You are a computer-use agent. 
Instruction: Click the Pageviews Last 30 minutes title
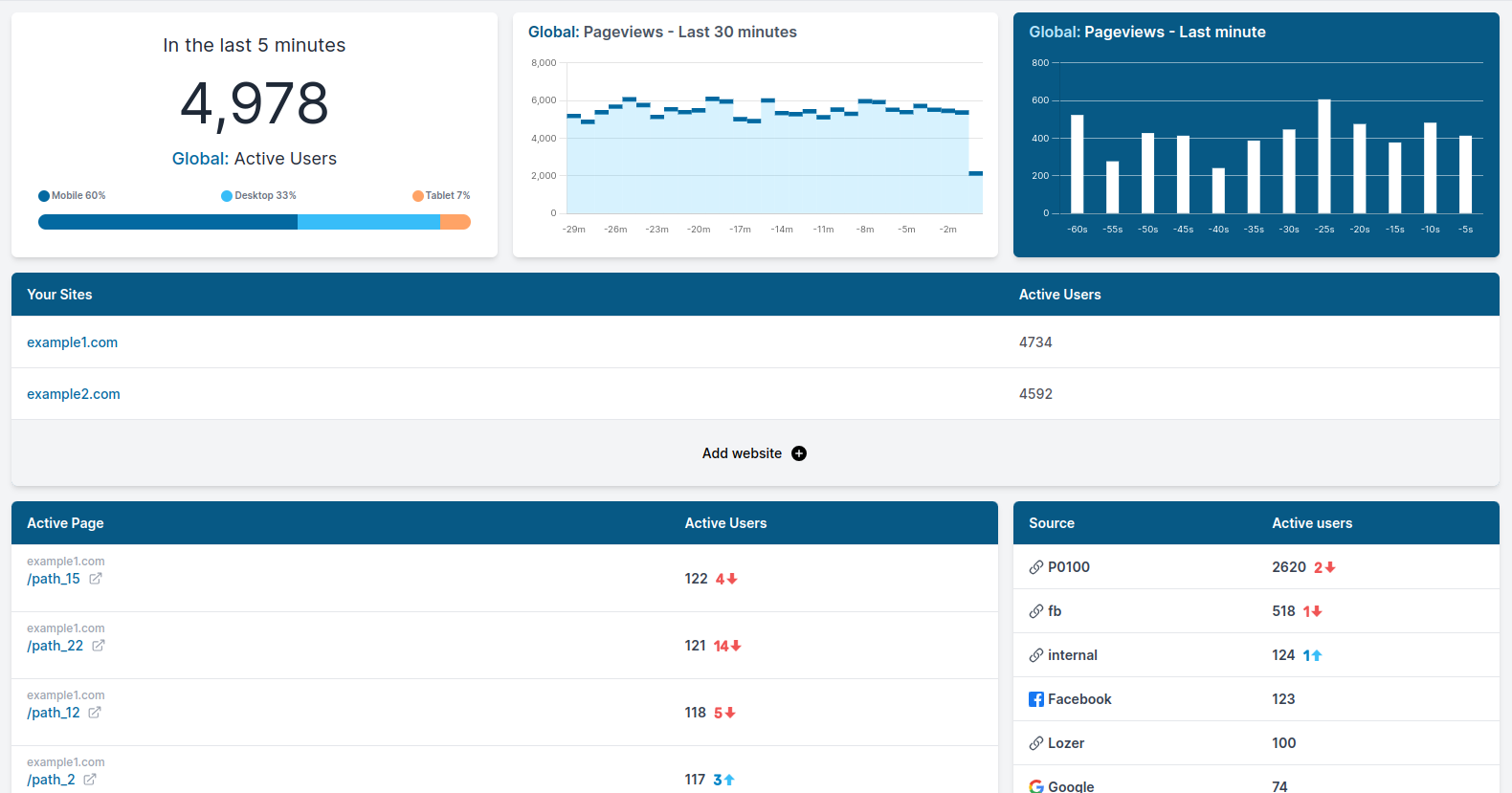(x=662, y=32)
